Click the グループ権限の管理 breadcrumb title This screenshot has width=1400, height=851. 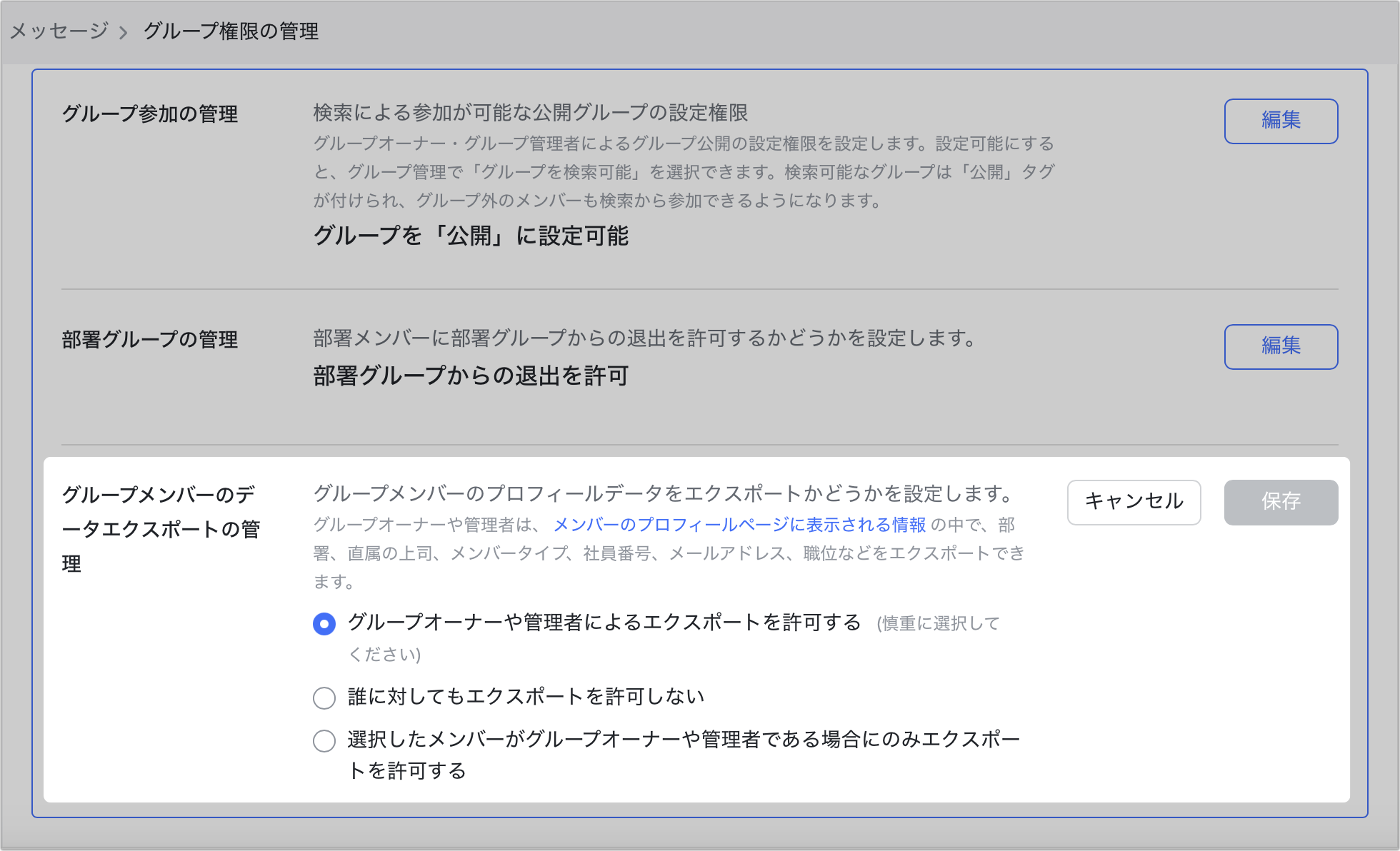[231, 31]
